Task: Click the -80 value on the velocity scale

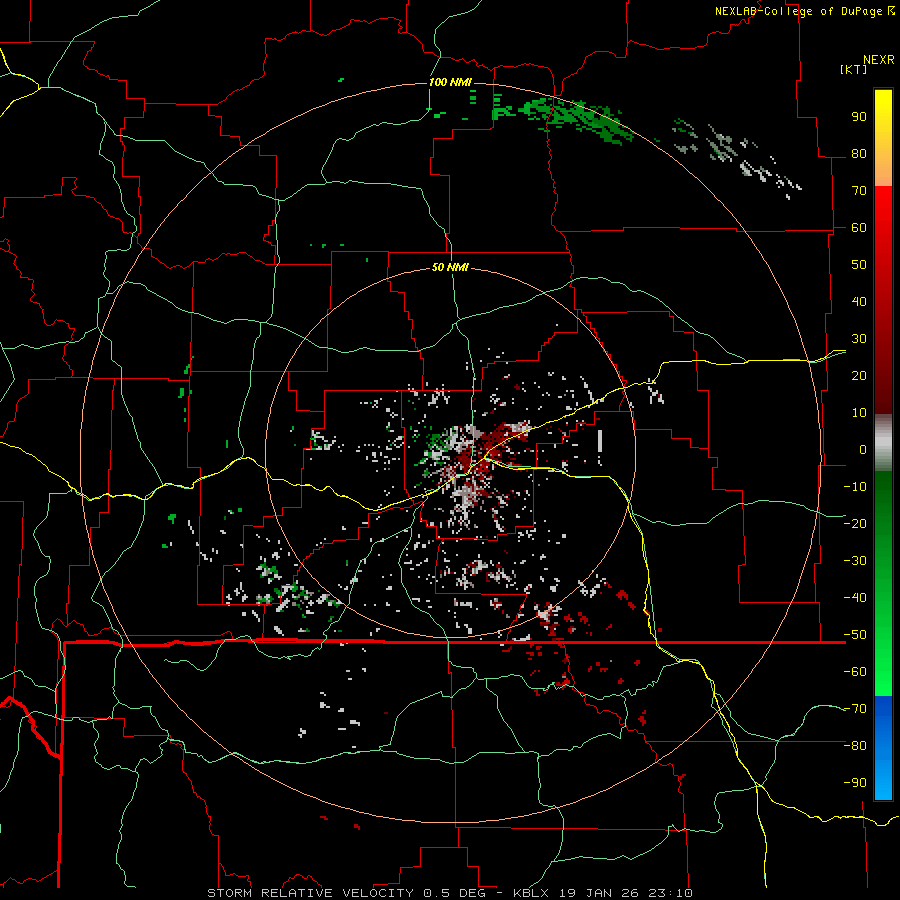Action: coord(855,746)
